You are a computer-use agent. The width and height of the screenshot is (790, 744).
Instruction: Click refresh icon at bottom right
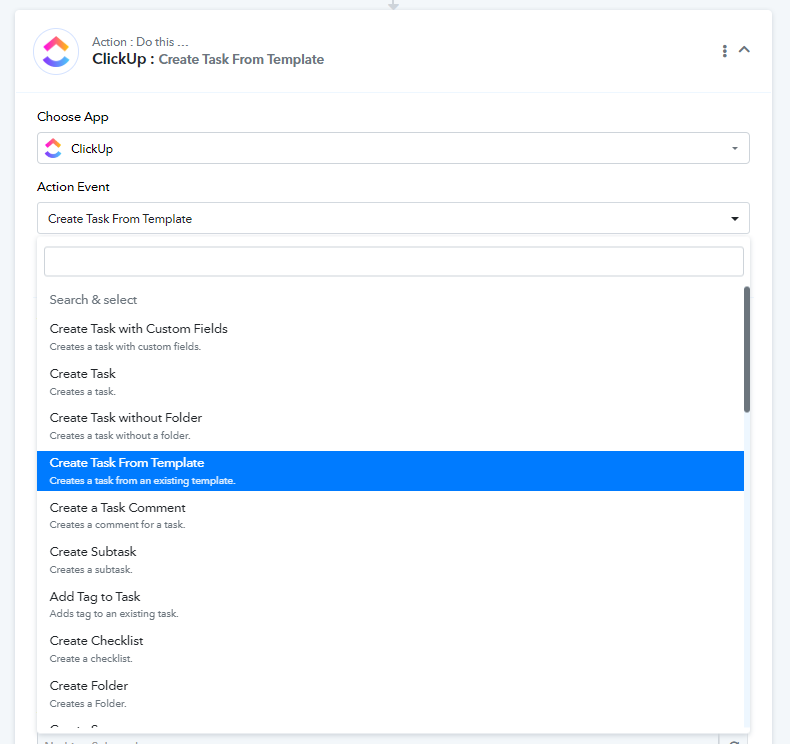tap(735, 742)
